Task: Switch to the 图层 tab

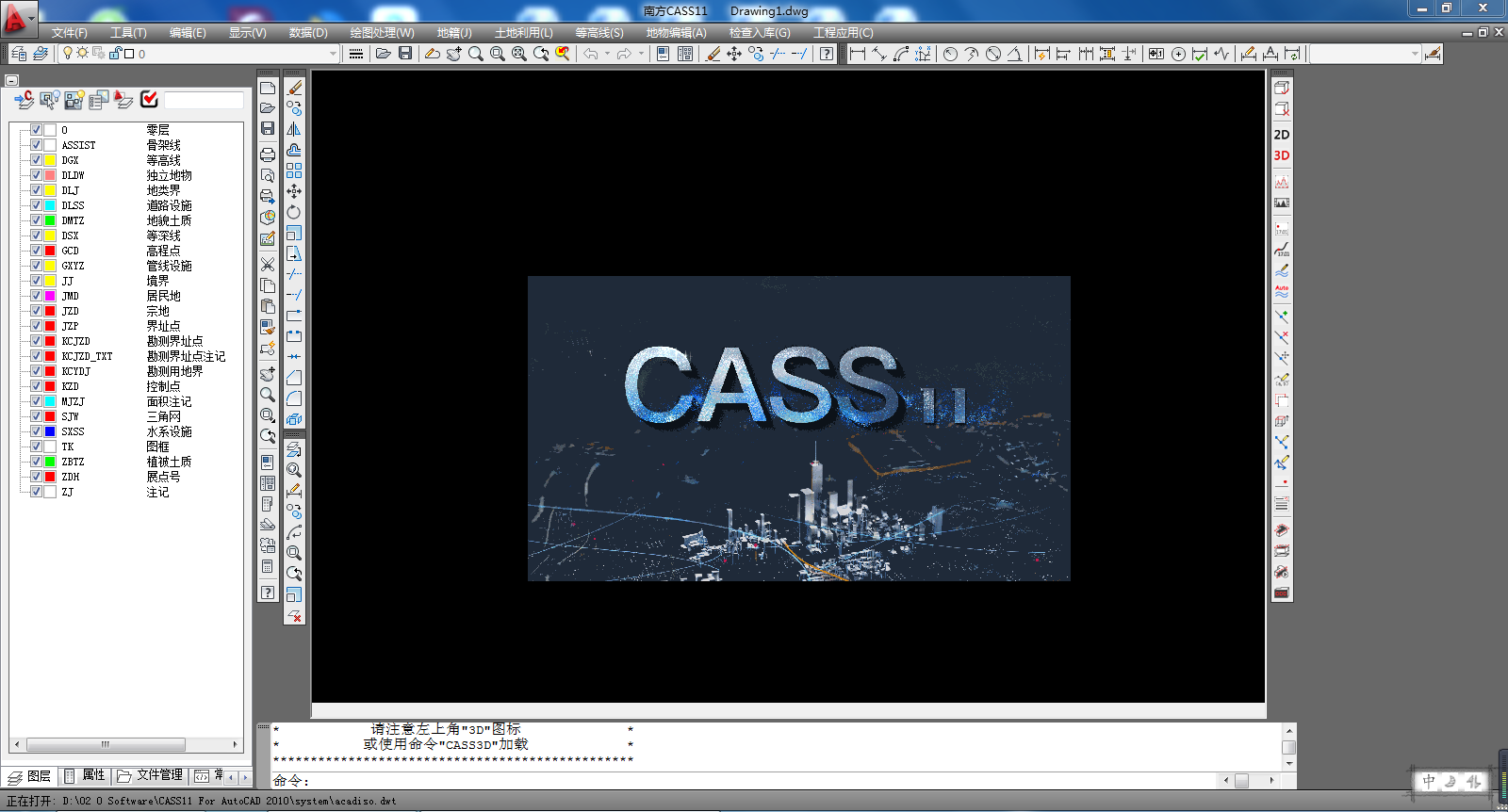Action: [x=29, y=775]
